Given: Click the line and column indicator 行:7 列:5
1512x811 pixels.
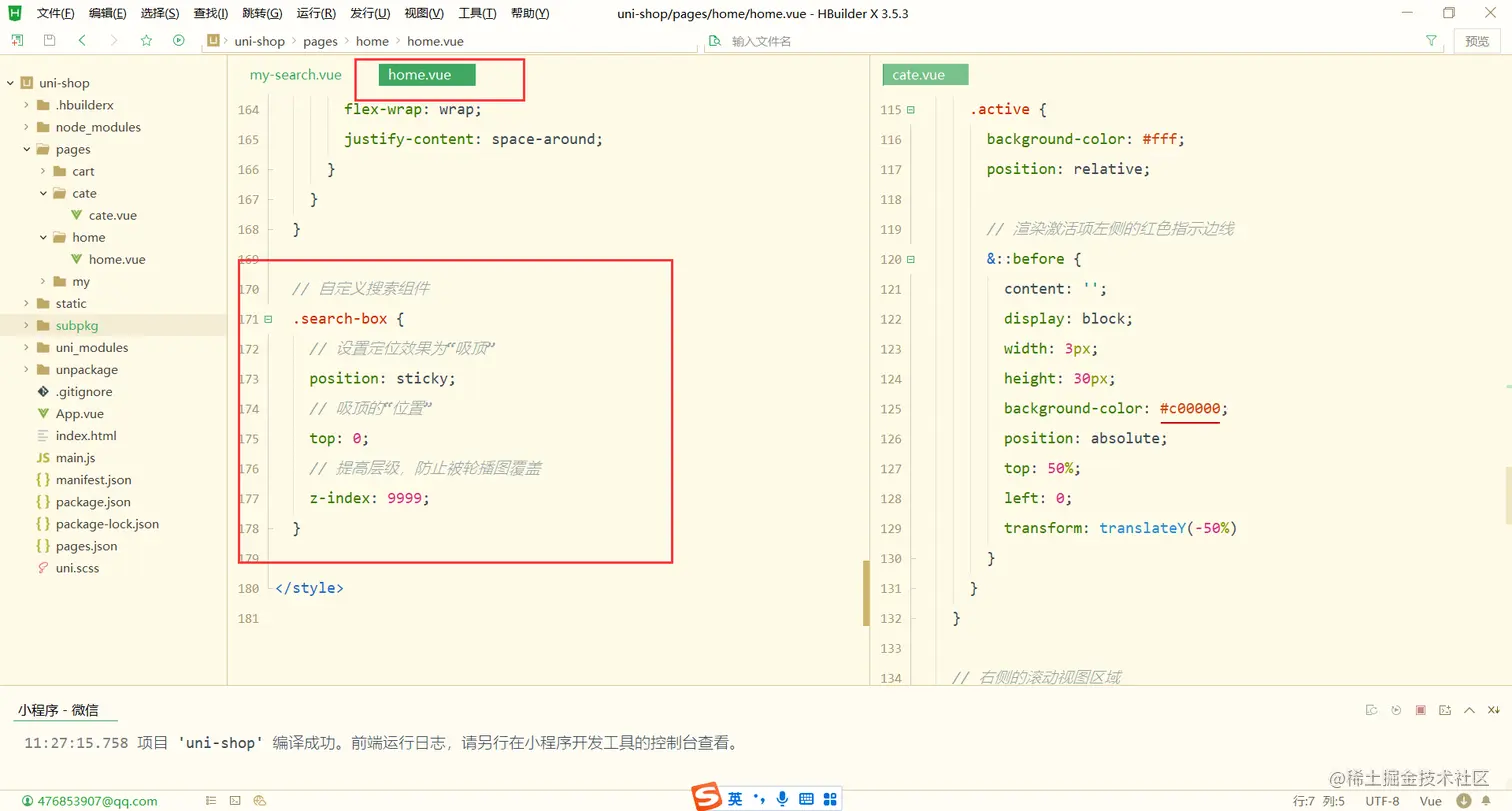Looking at the screenshot, I should [x=1319, y=801].
